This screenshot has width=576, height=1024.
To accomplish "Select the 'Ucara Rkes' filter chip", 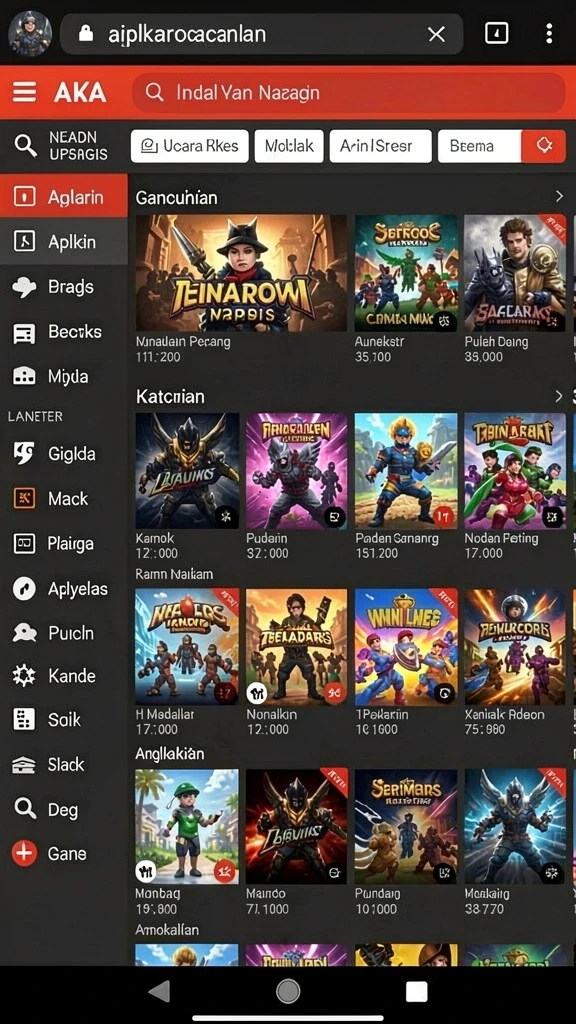I will click(189, 146).
